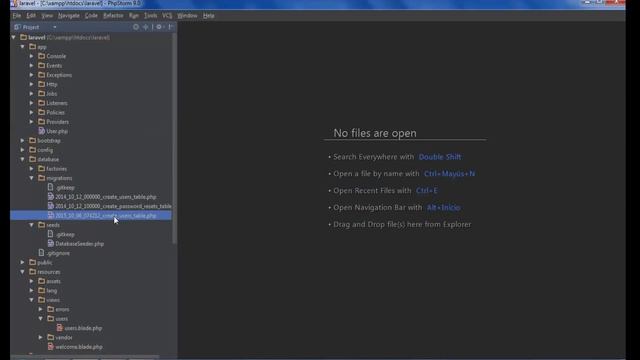640x360 pixels.
Task: Open the Tools menu
Action: coord(150,16)
